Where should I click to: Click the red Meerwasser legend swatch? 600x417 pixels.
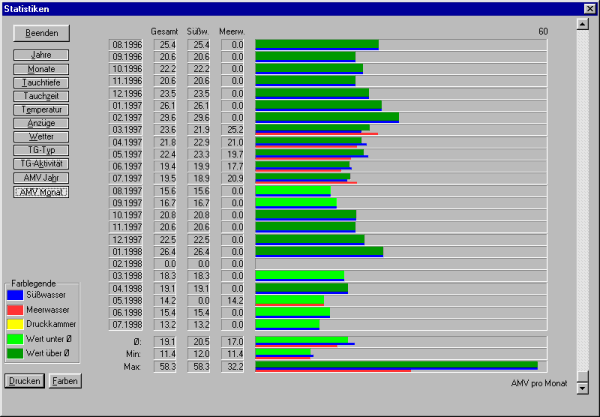click(14, 311)
